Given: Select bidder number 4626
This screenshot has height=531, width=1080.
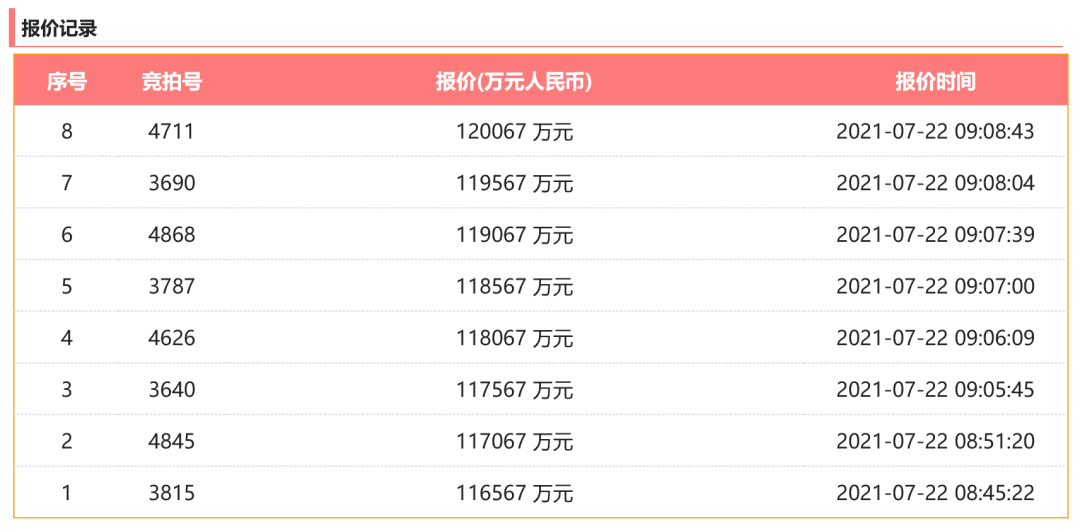Looking at the screenshot, I should tap(171, 338).
